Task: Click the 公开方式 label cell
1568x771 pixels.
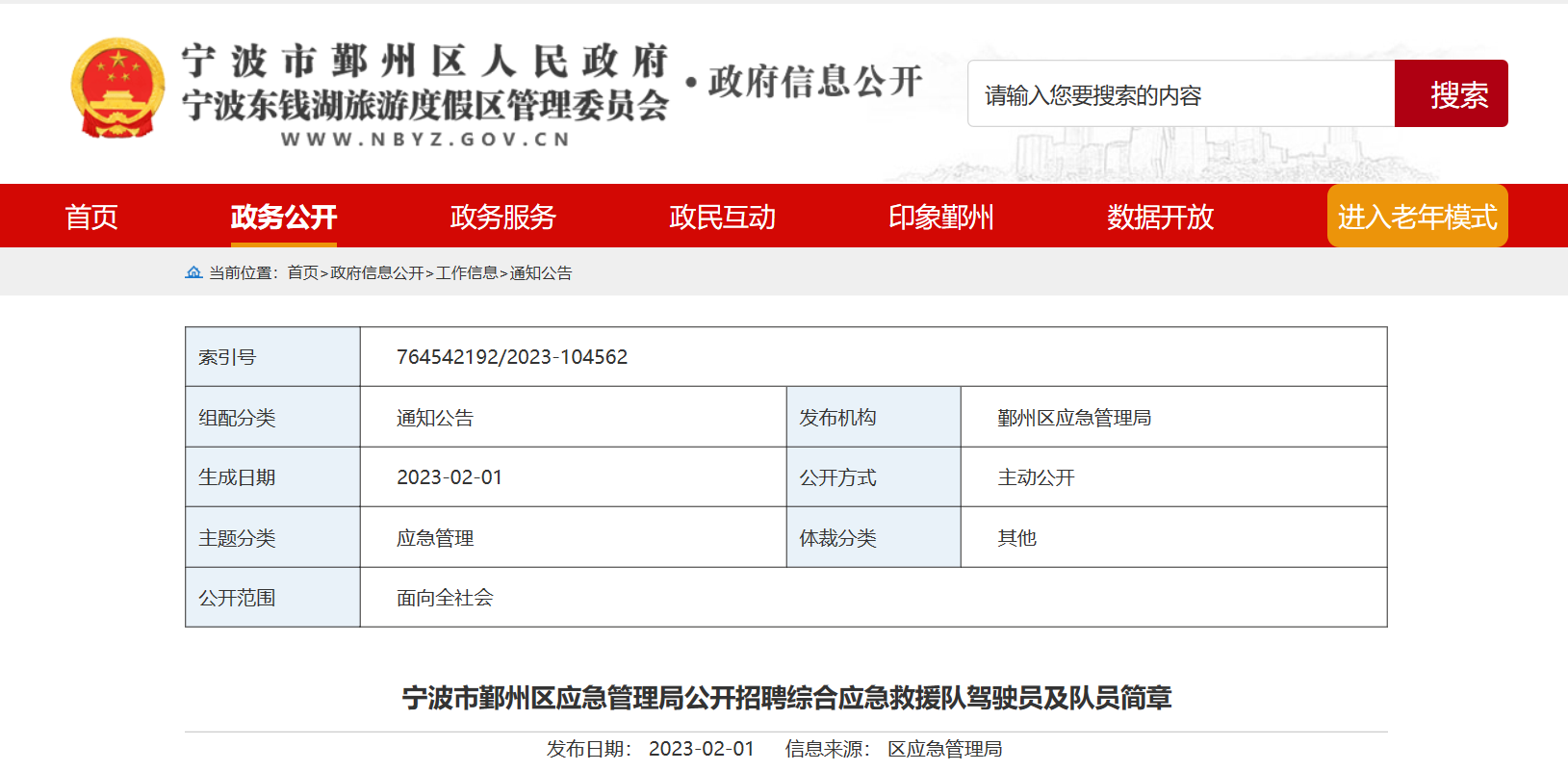Action: (874, 477)
